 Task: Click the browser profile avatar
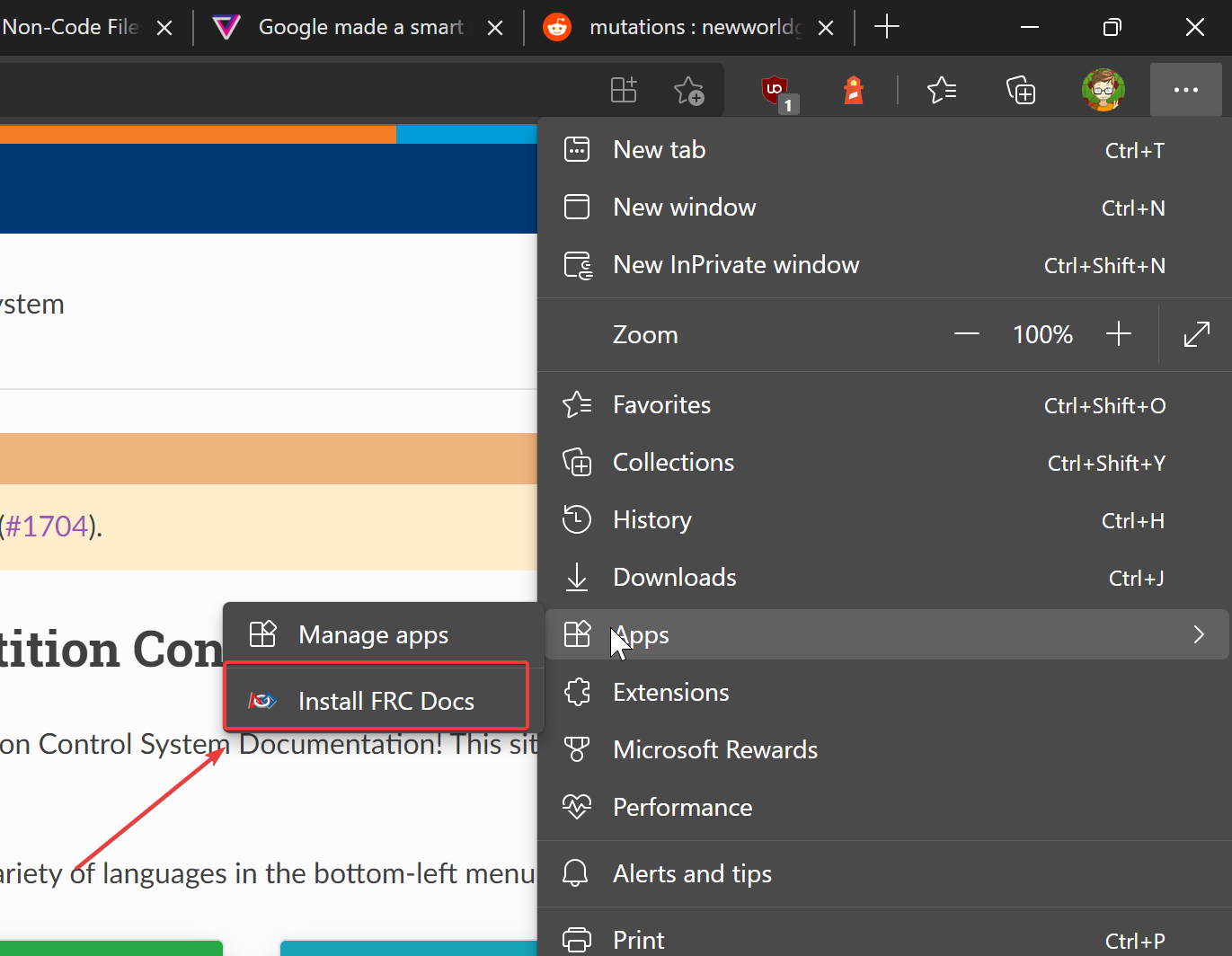tap(1103, 90)
